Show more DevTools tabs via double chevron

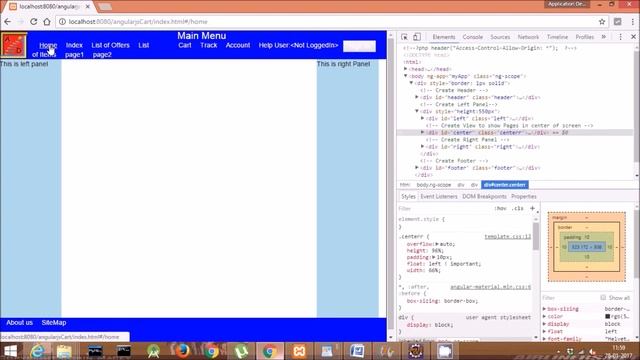pyautogui.click(x=604, y=37)
